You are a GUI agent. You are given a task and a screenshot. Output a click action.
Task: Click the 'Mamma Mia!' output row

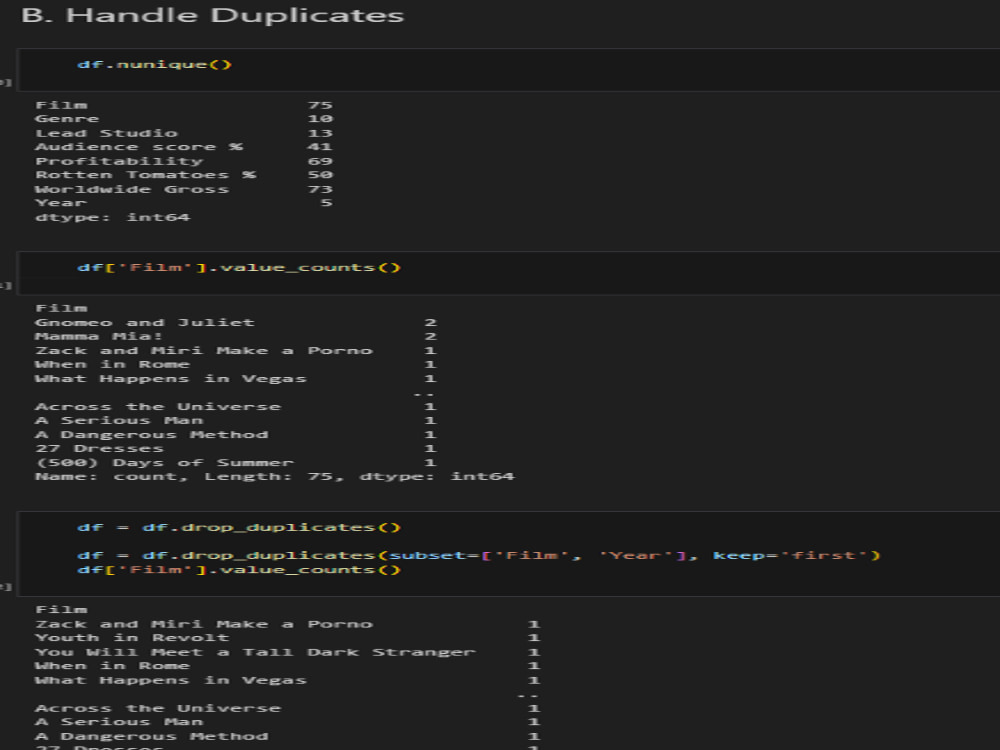(x=236, y=336)
